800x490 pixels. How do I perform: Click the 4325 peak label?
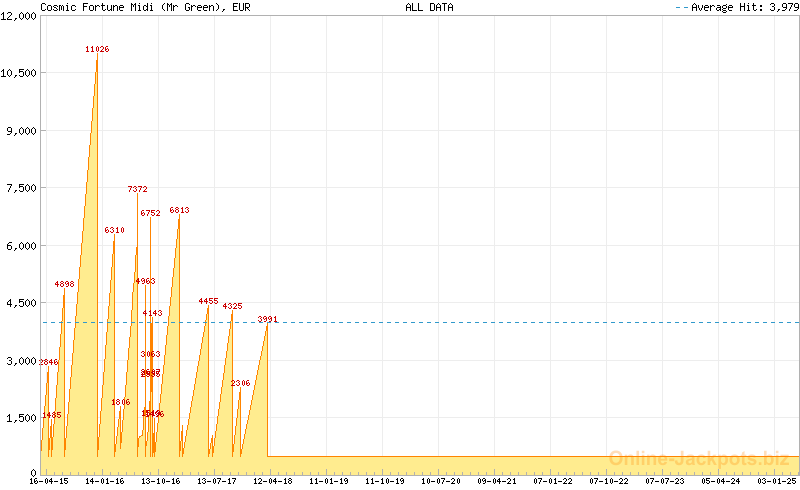tap(232, 306)
